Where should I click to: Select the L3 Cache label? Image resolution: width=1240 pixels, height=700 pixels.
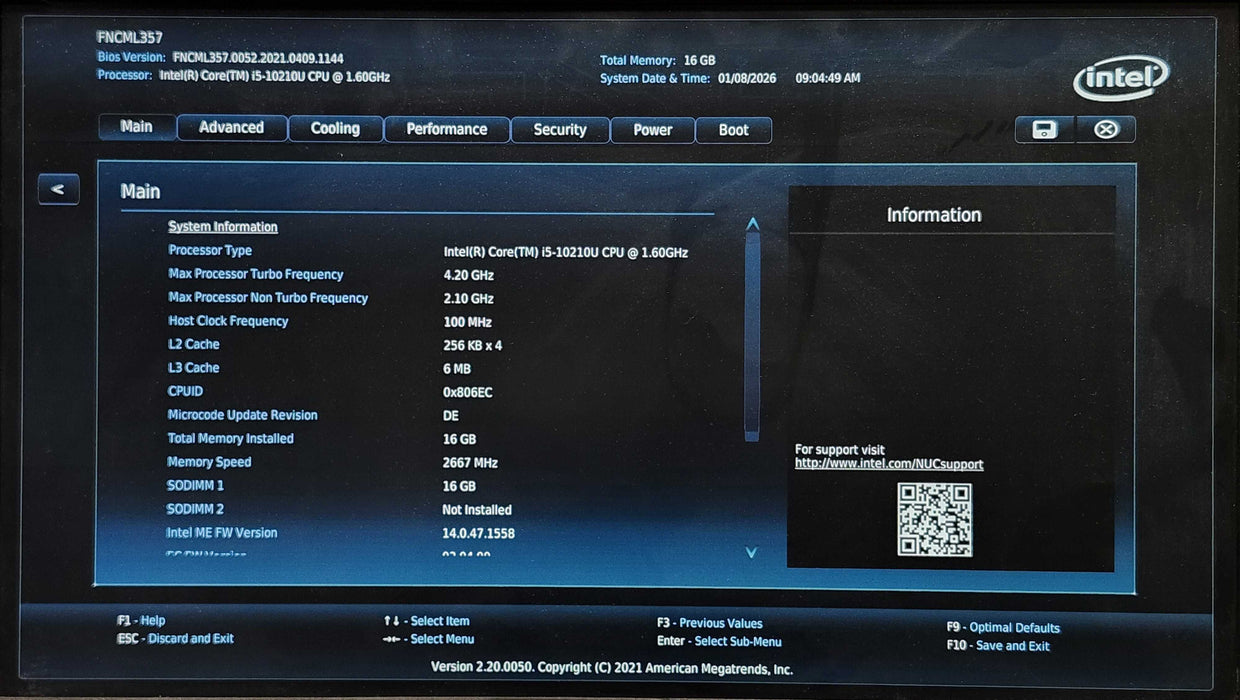[x=194, y=368]
